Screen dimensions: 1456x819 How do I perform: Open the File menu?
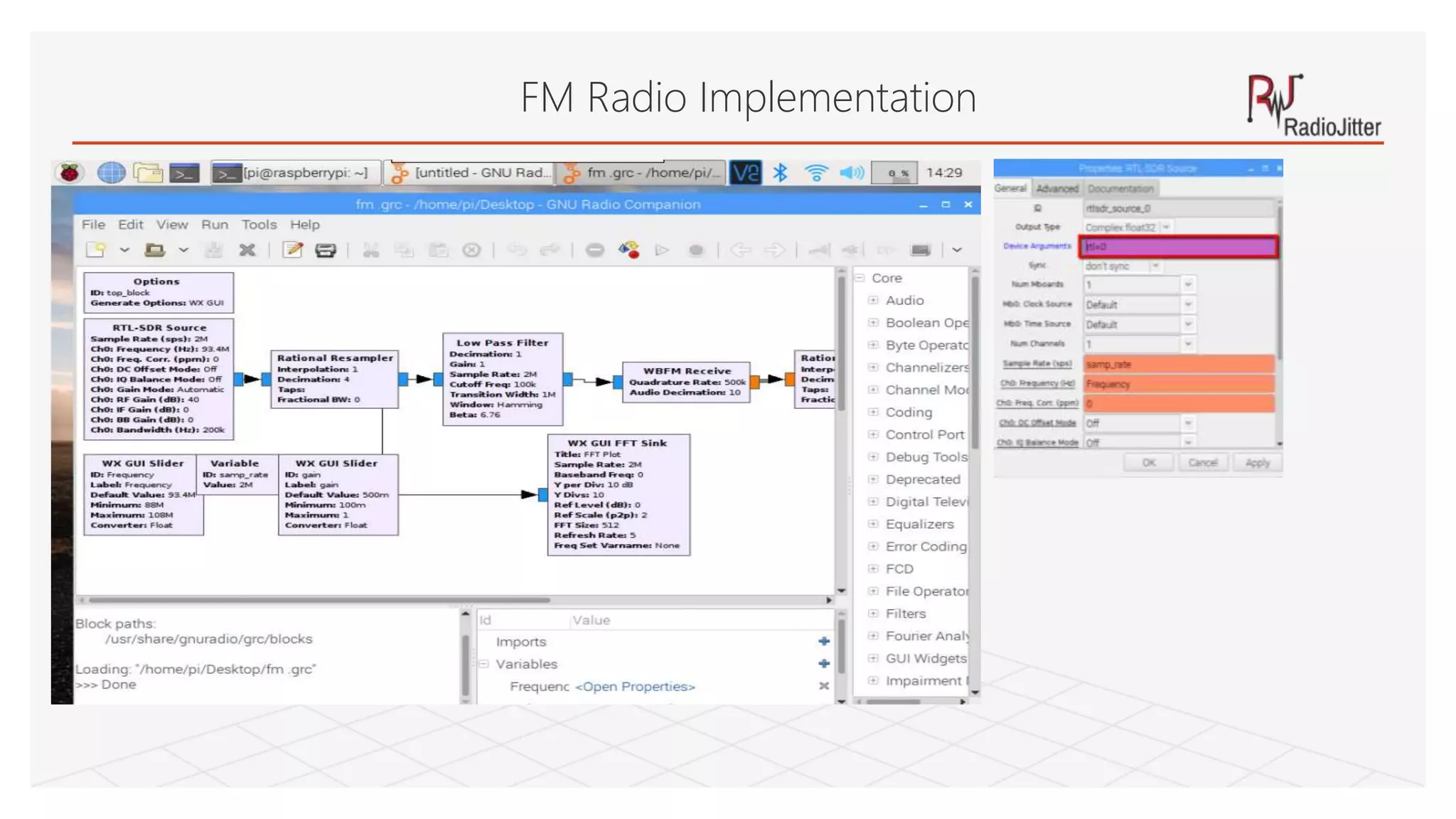coord(93,225)
